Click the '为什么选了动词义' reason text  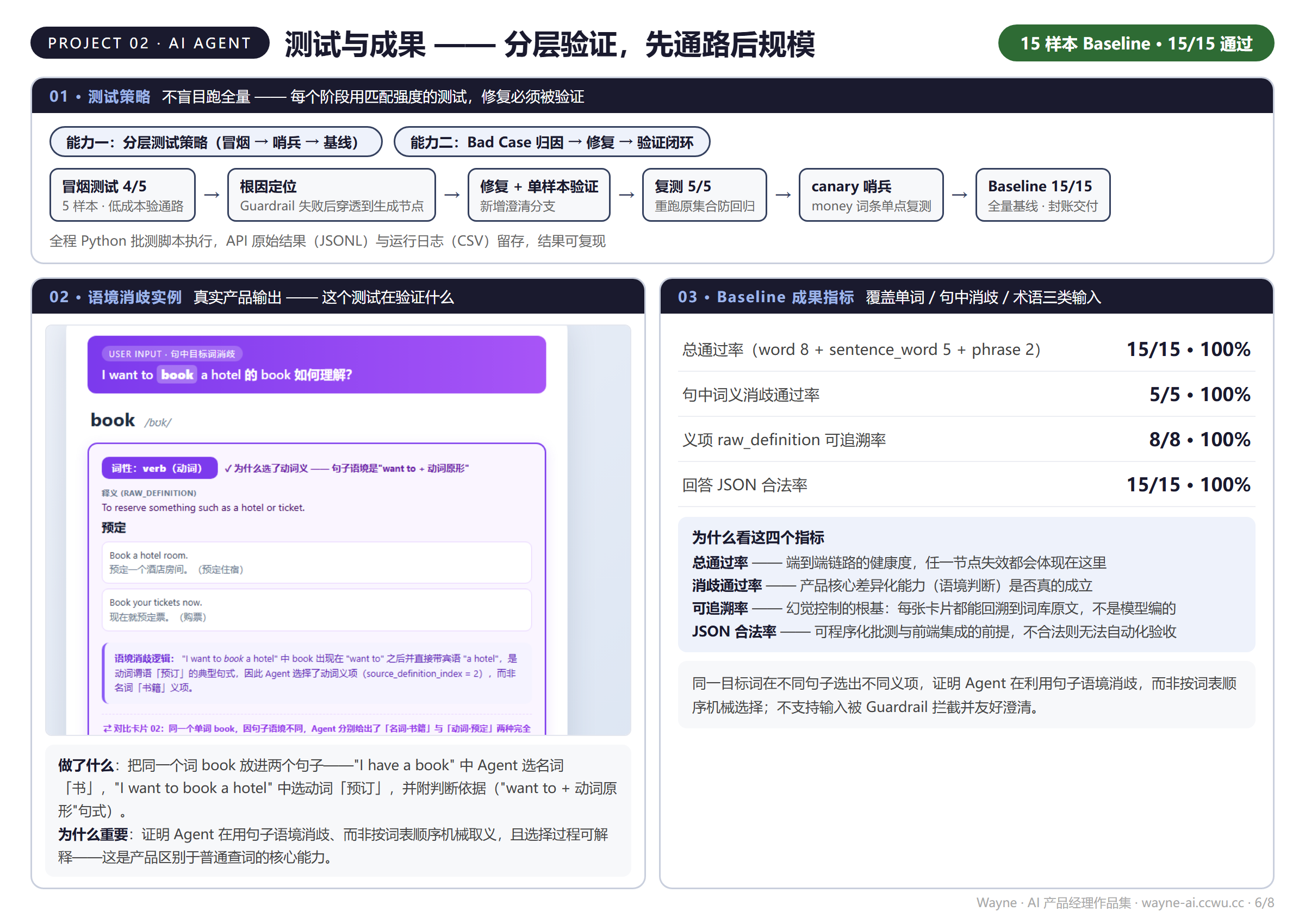(x=346, y=469)
